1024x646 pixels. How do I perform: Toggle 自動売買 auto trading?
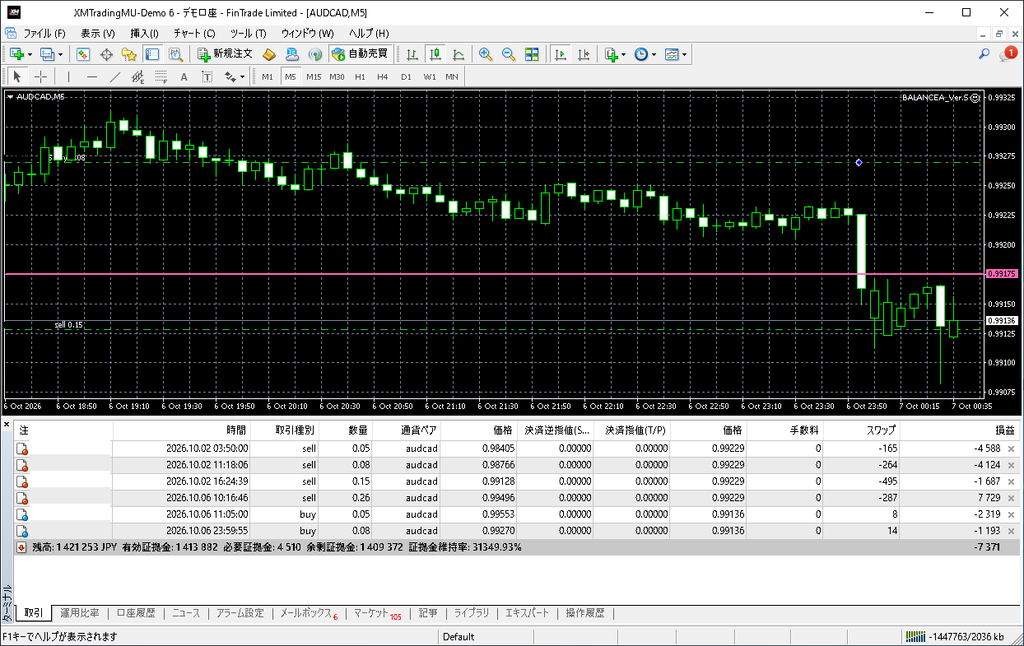point(360,54)
